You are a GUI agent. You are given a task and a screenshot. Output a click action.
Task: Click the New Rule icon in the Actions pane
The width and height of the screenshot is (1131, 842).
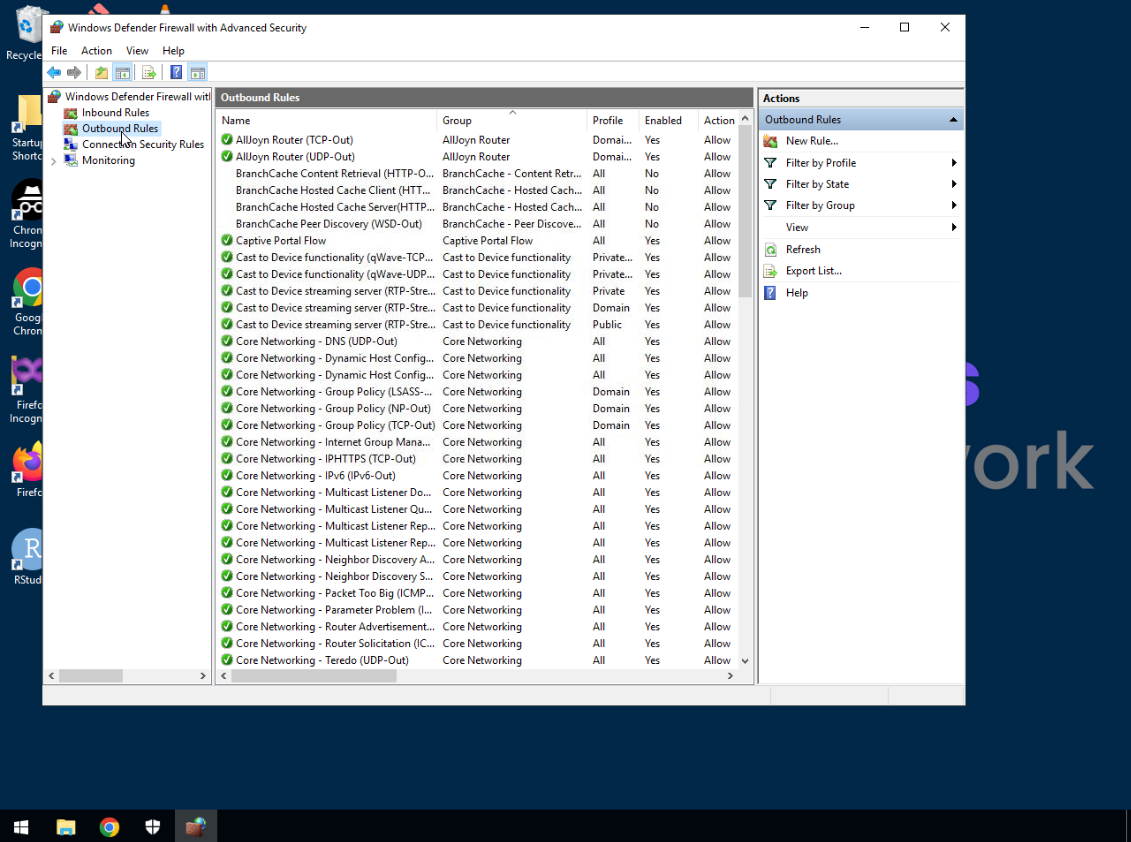770,140
